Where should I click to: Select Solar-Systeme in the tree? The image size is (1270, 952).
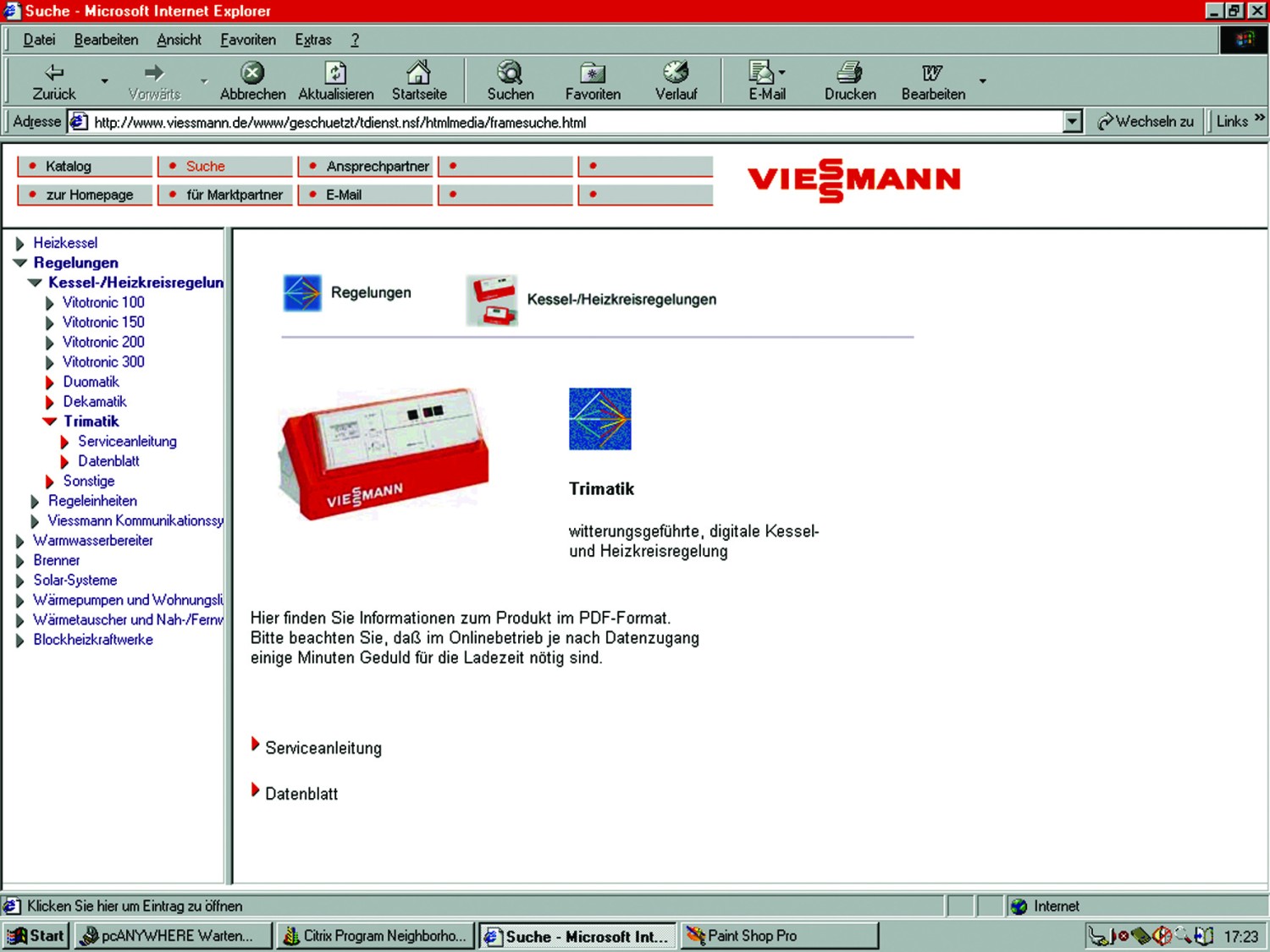(75, 581)
